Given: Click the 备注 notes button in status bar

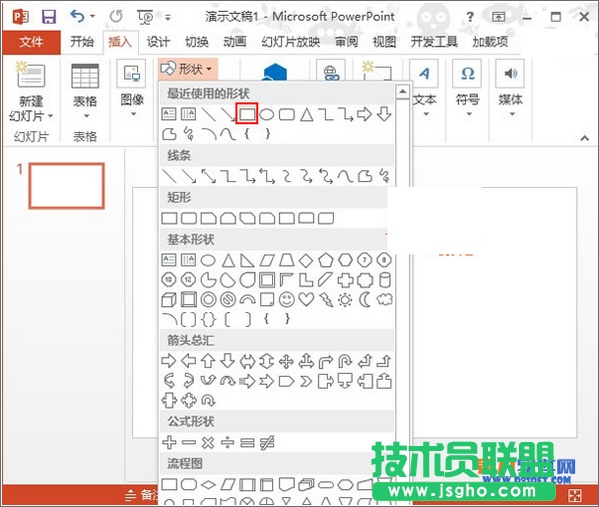Looking at the screenshot, I should point(141,495).
